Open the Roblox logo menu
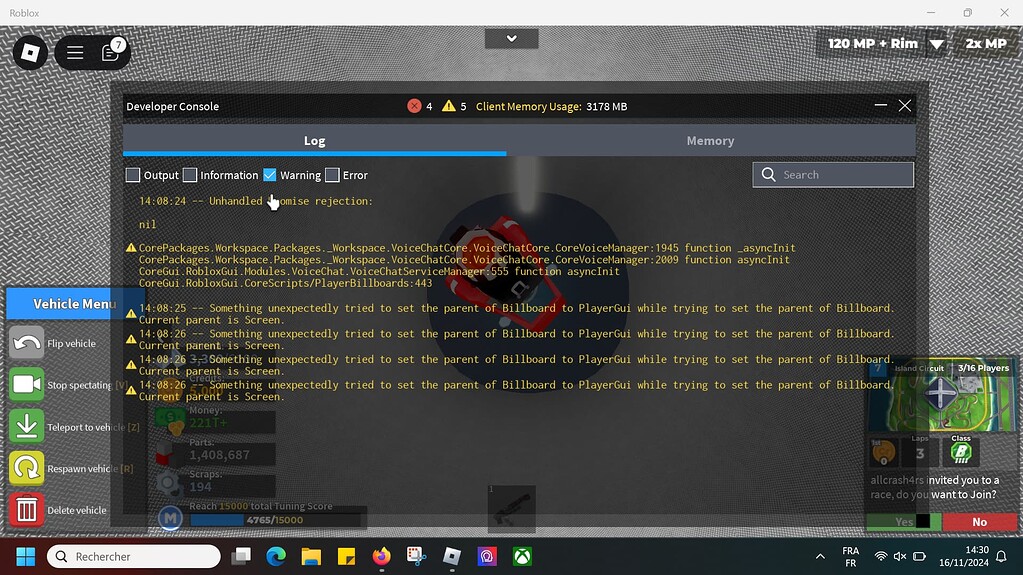Viewport: 1023px width, 575px height. tap(31, 52)
